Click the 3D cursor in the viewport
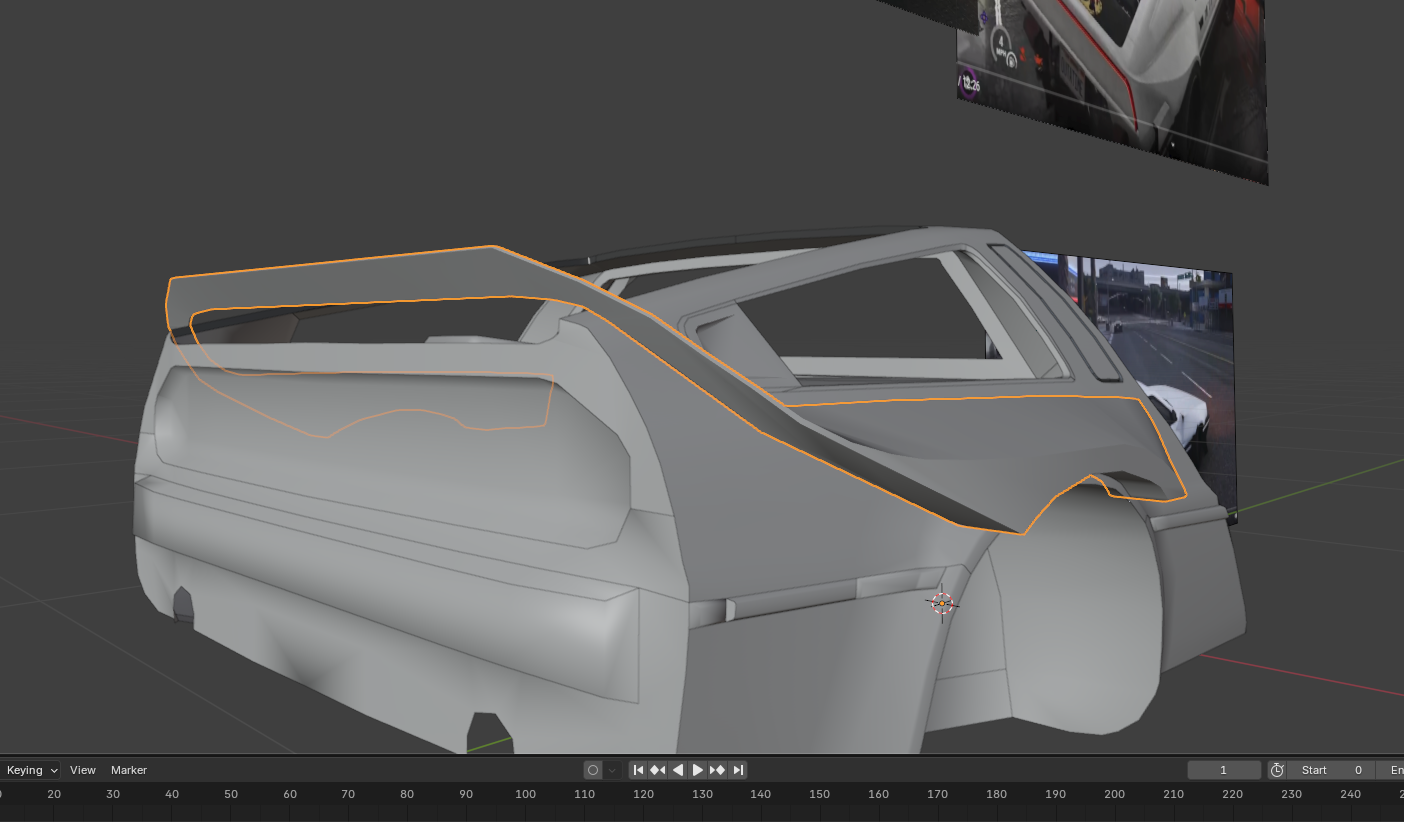The width and height of the screenshot is (1404, 822). click(941, 603)
